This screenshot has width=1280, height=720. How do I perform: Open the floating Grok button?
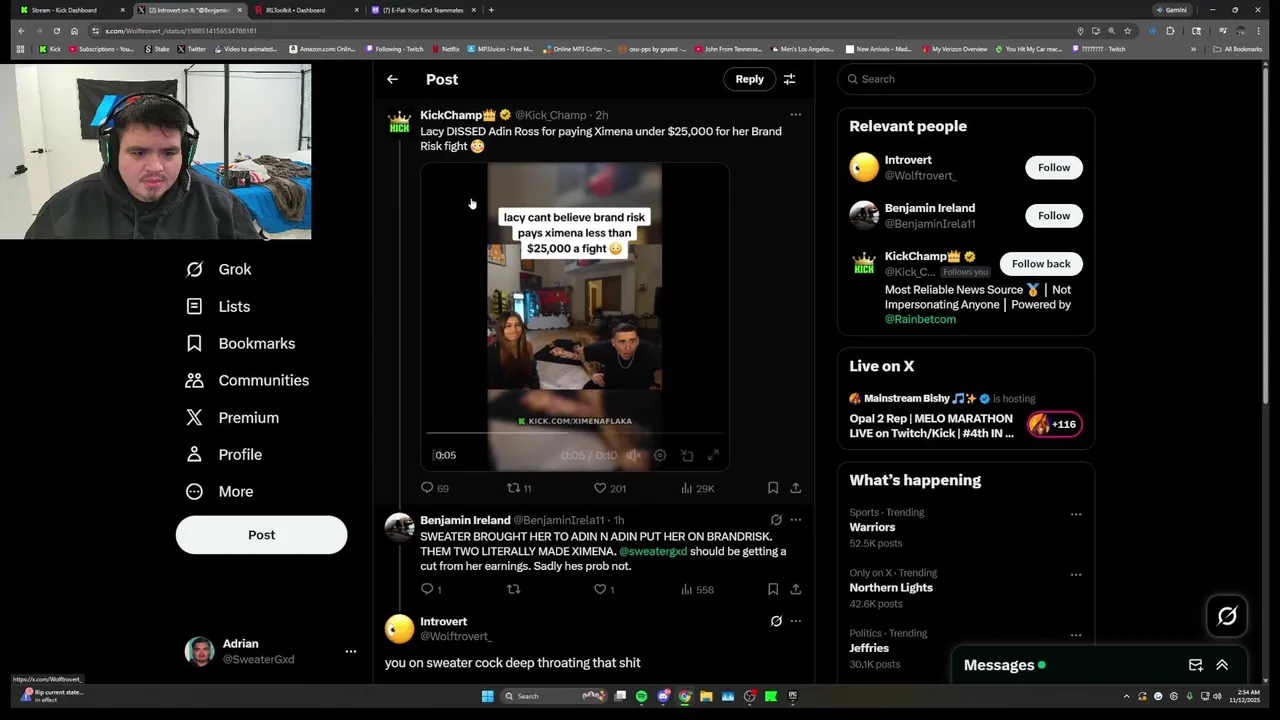(1227, 616)
